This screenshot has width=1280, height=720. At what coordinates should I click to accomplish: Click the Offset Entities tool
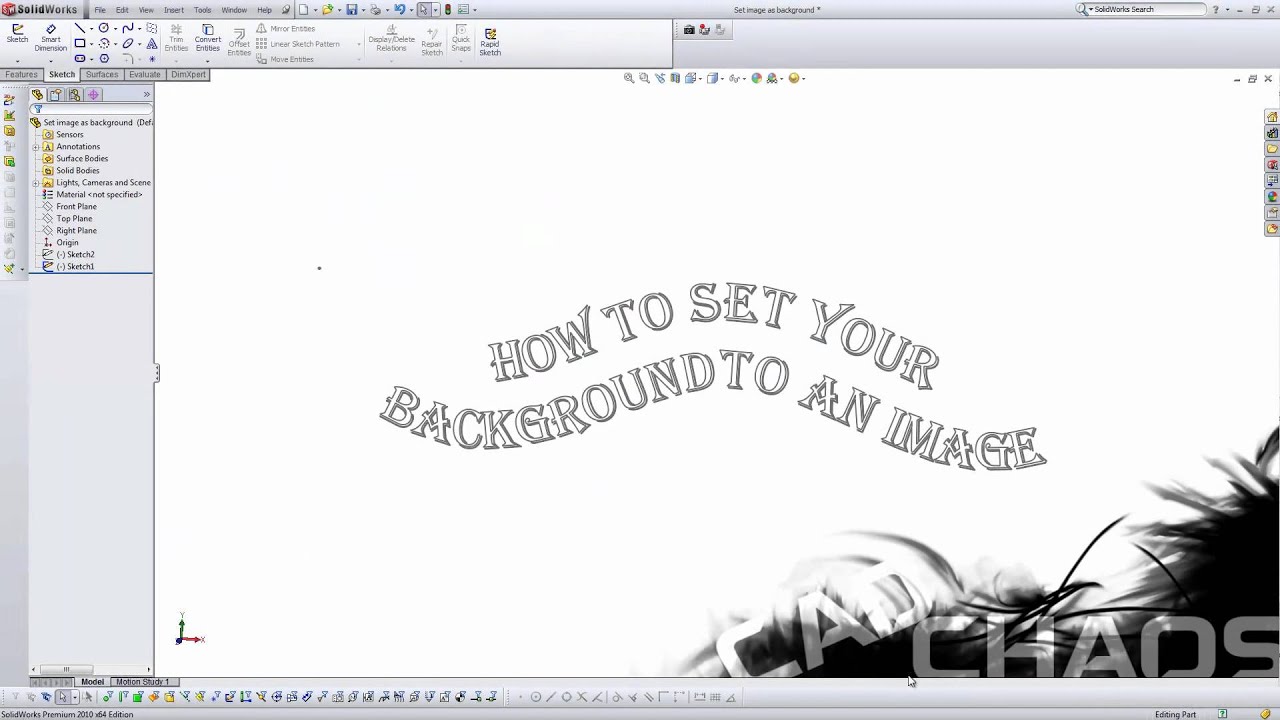click(239, 42)
